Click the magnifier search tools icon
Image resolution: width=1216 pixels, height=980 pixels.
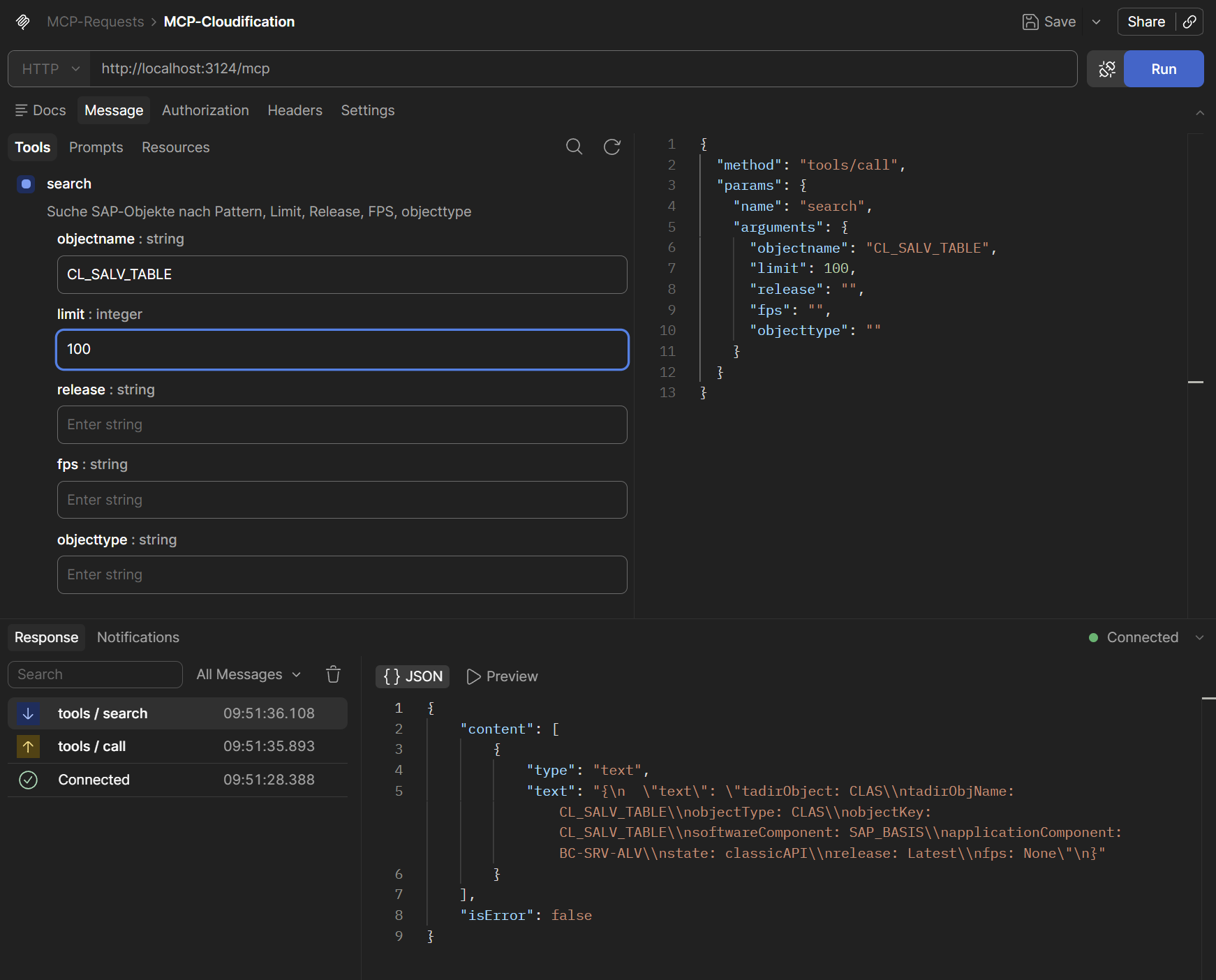pyautogui.click(x=574, y=147)
